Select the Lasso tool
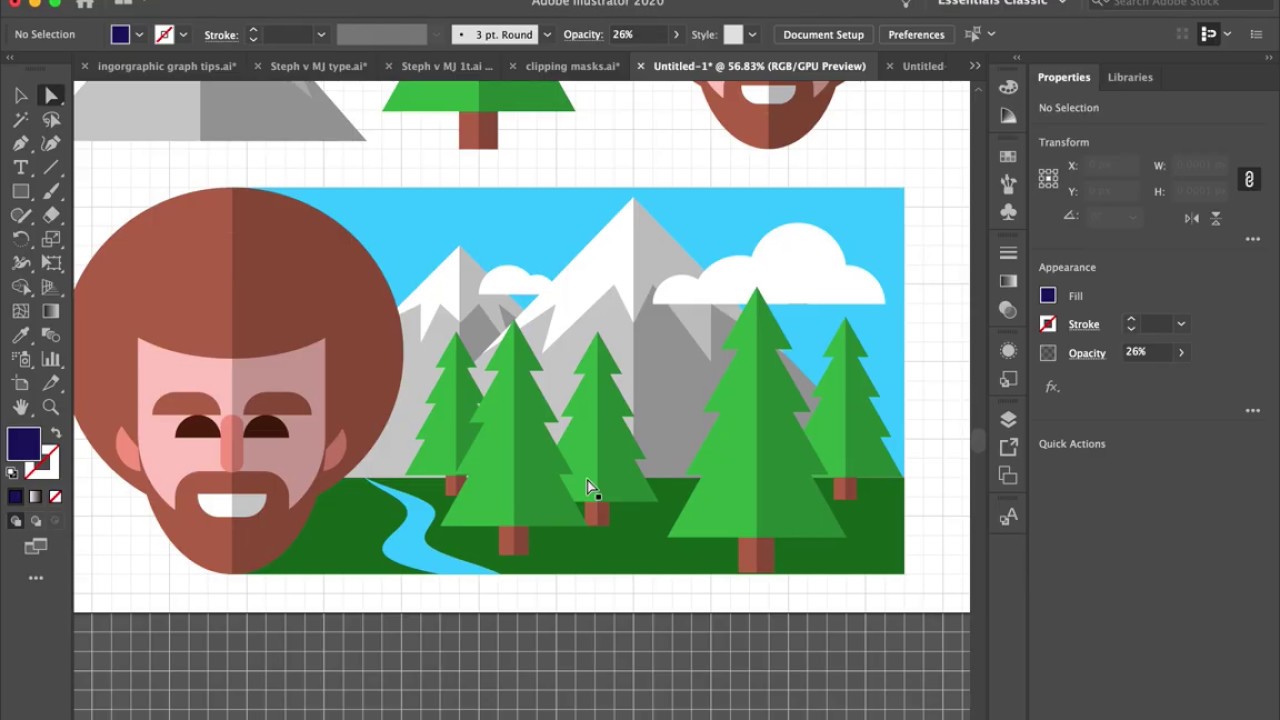 click(51, 119)
